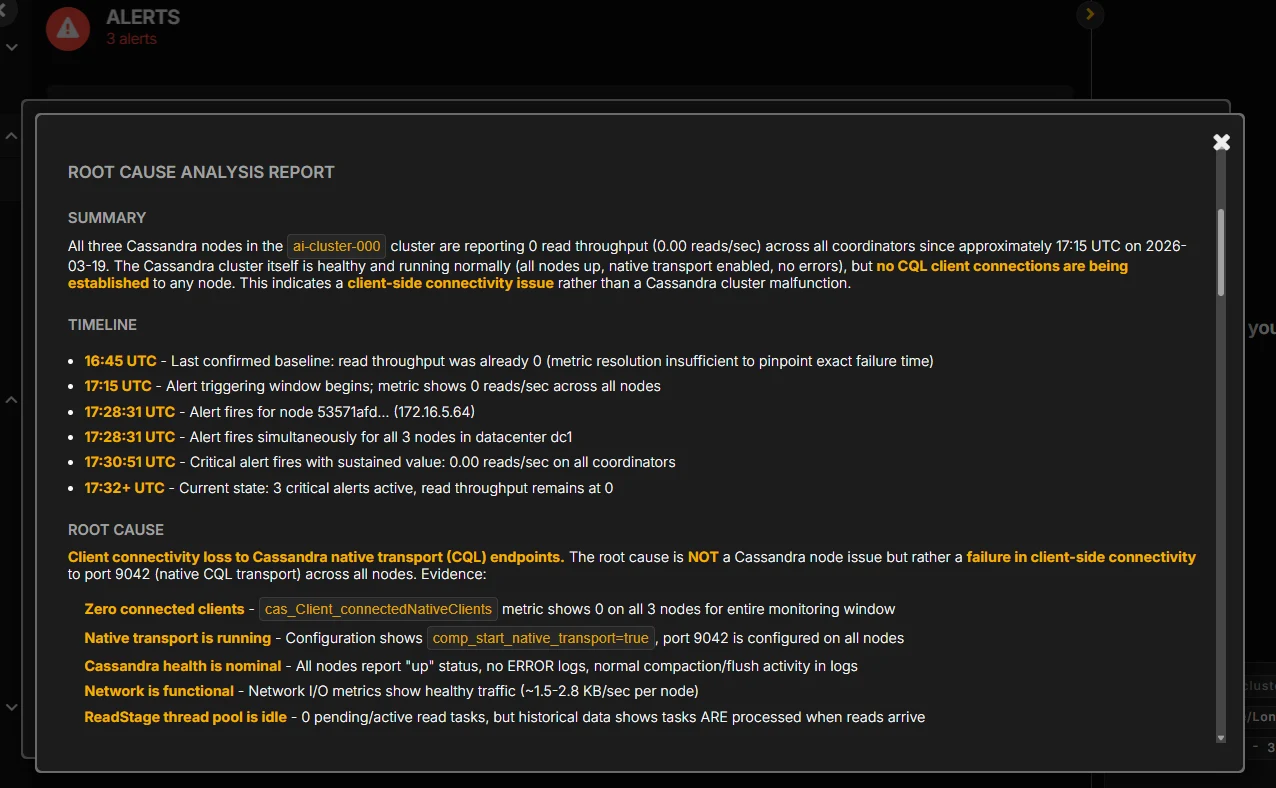The height and width of the screenshot is (788, 1276).
Task: Expand the upper-left panel chevron
Action: [x=11, y=133]
